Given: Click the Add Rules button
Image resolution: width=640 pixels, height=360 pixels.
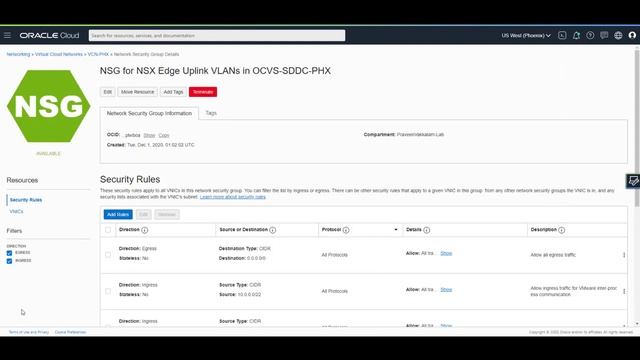Looking at the screenshot, I should [x=118, y=214].
